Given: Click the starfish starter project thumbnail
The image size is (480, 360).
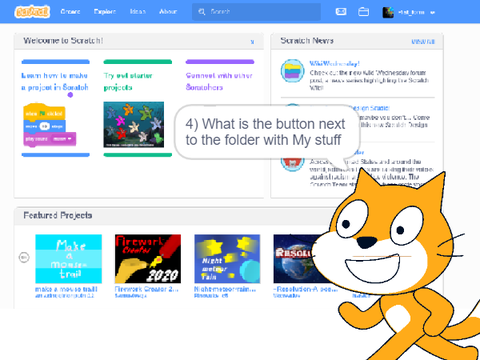Looking at the screenshot, I should click(134, 125).
